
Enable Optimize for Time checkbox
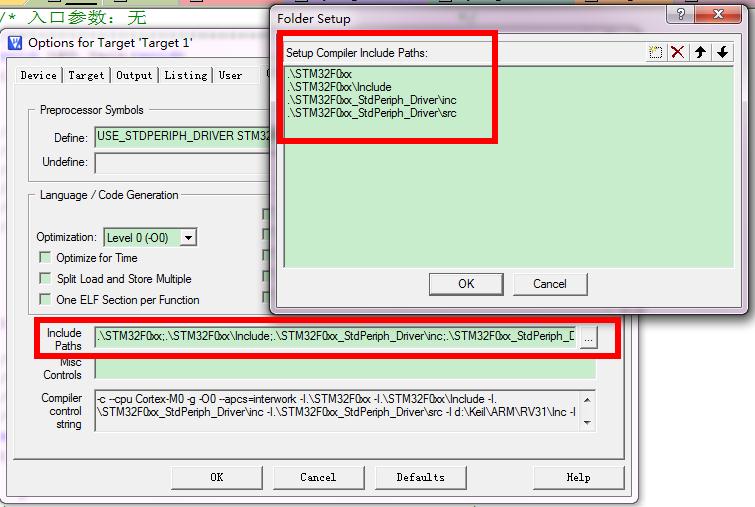click(x=45, y=258)
